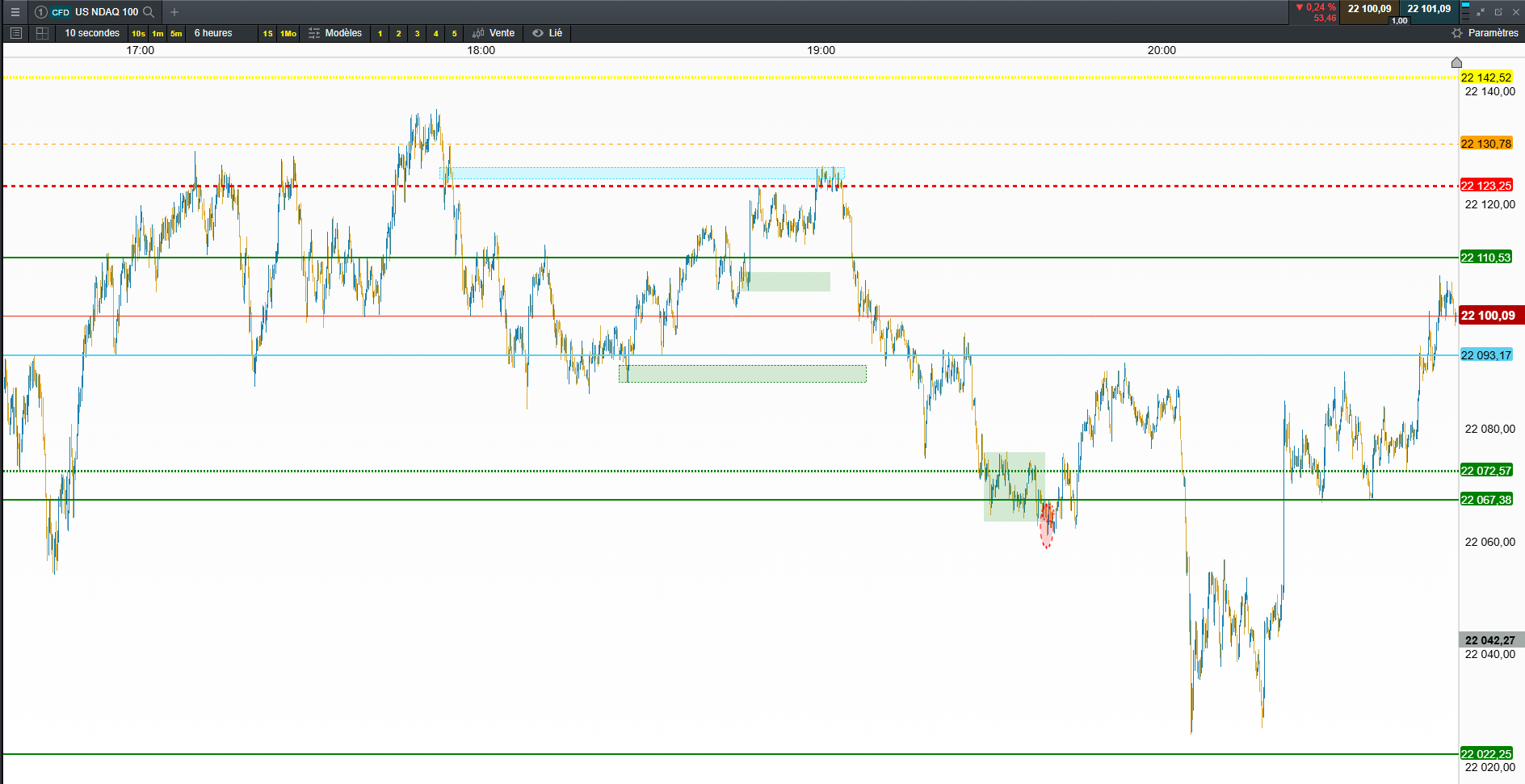Click the 22 140,00 axis value
Image resolution: width=1525 pixels, height=784 pixels.
(x=1490, y=92)
